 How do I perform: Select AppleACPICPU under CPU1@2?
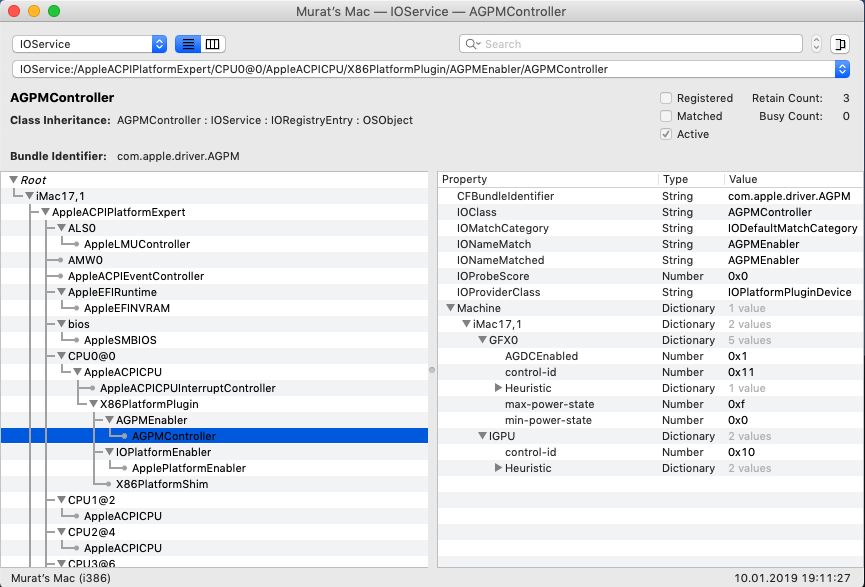(214, 516)
